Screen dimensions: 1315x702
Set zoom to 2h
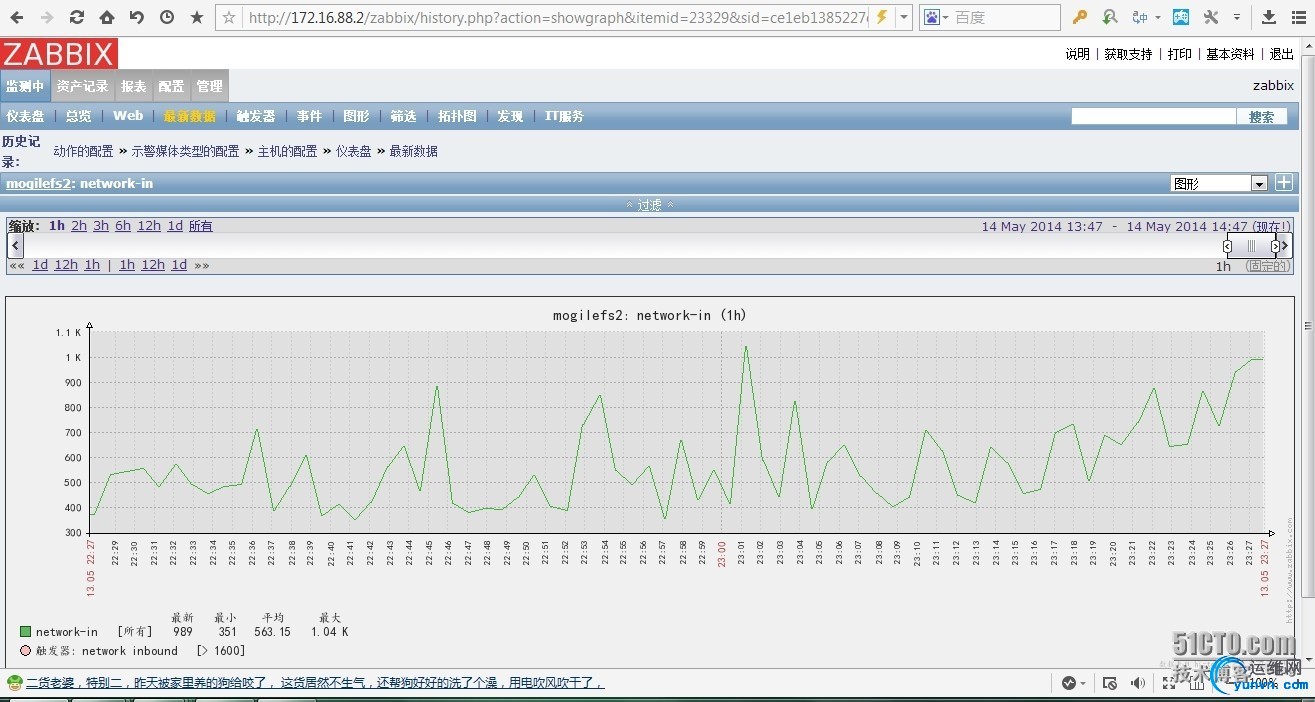point(79,226)
